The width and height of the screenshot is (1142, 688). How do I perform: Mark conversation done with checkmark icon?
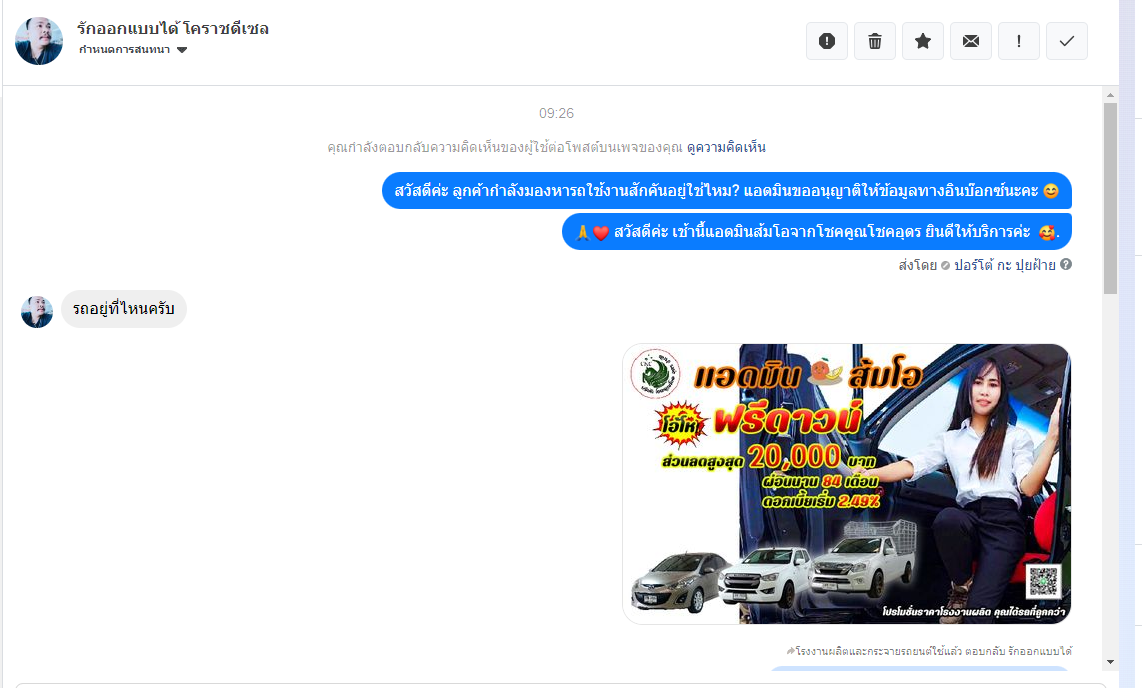[x=1067, y=41]
